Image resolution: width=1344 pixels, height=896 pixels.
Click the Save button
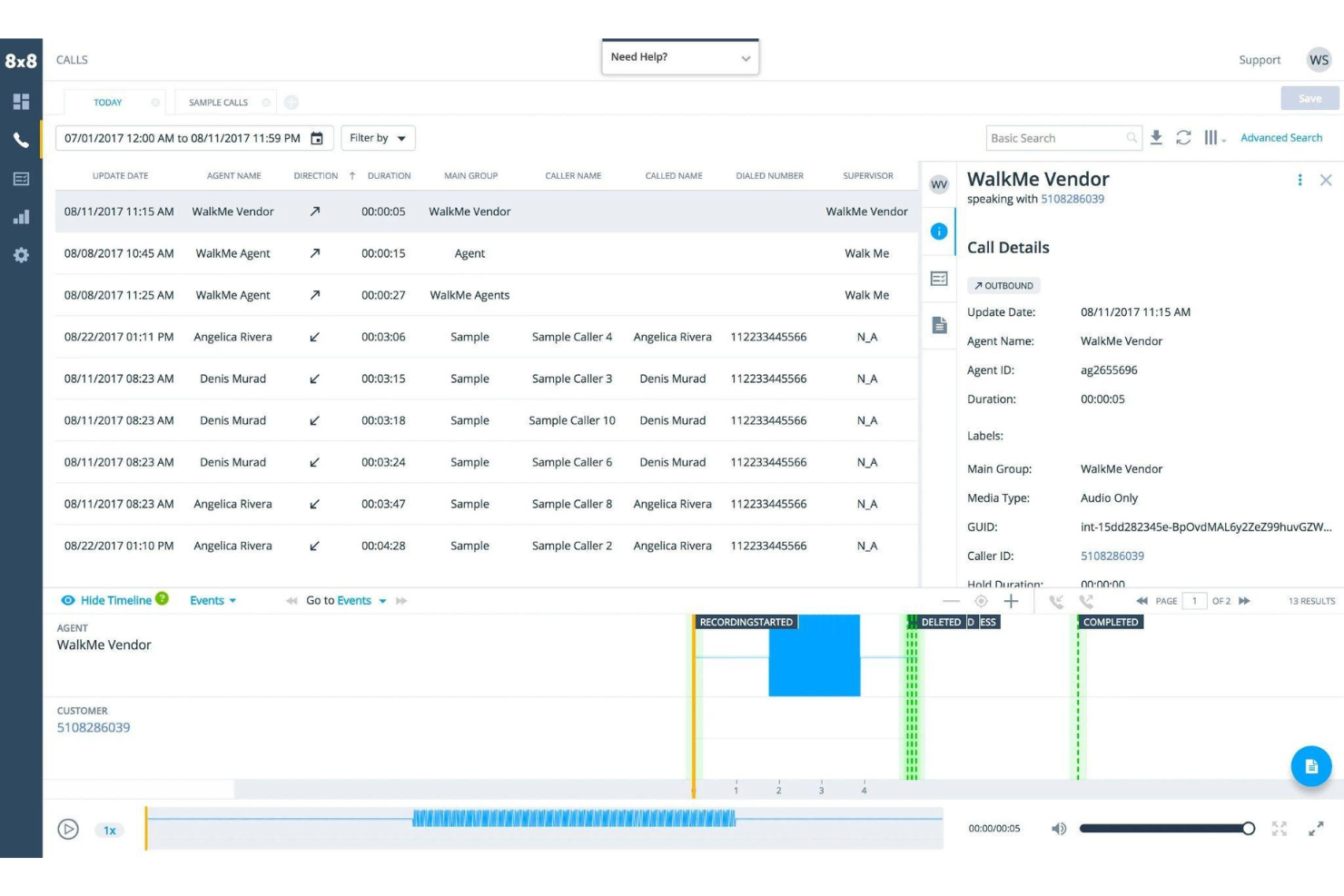(x=1309, y=98)
